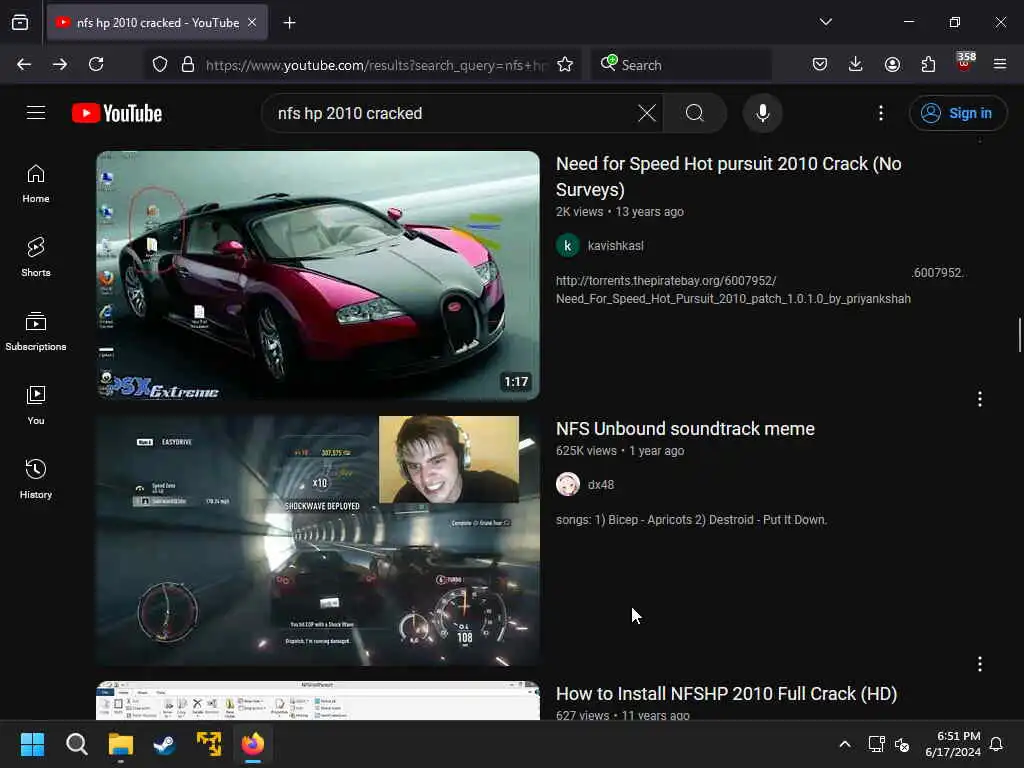1024x768 pixels.
Task: Click the Firefox Search field
Action: 682,64
